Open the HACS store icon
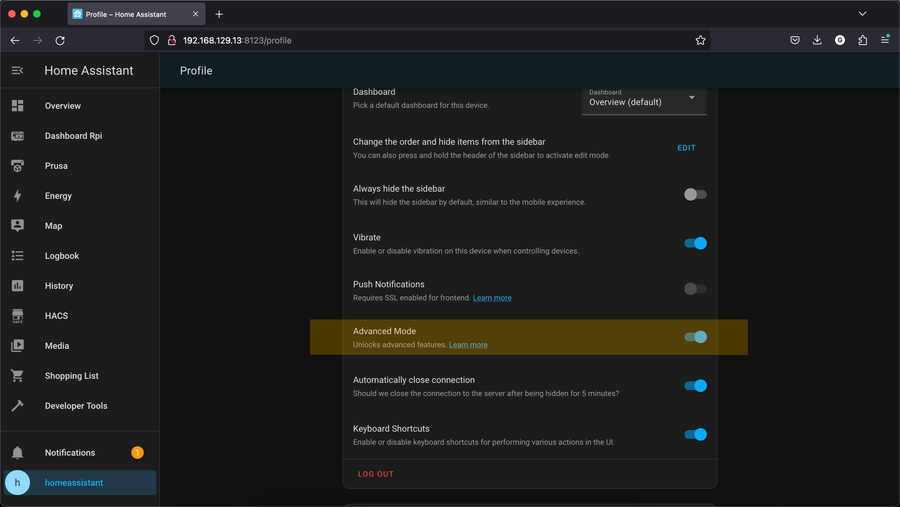 pos(17,316)
